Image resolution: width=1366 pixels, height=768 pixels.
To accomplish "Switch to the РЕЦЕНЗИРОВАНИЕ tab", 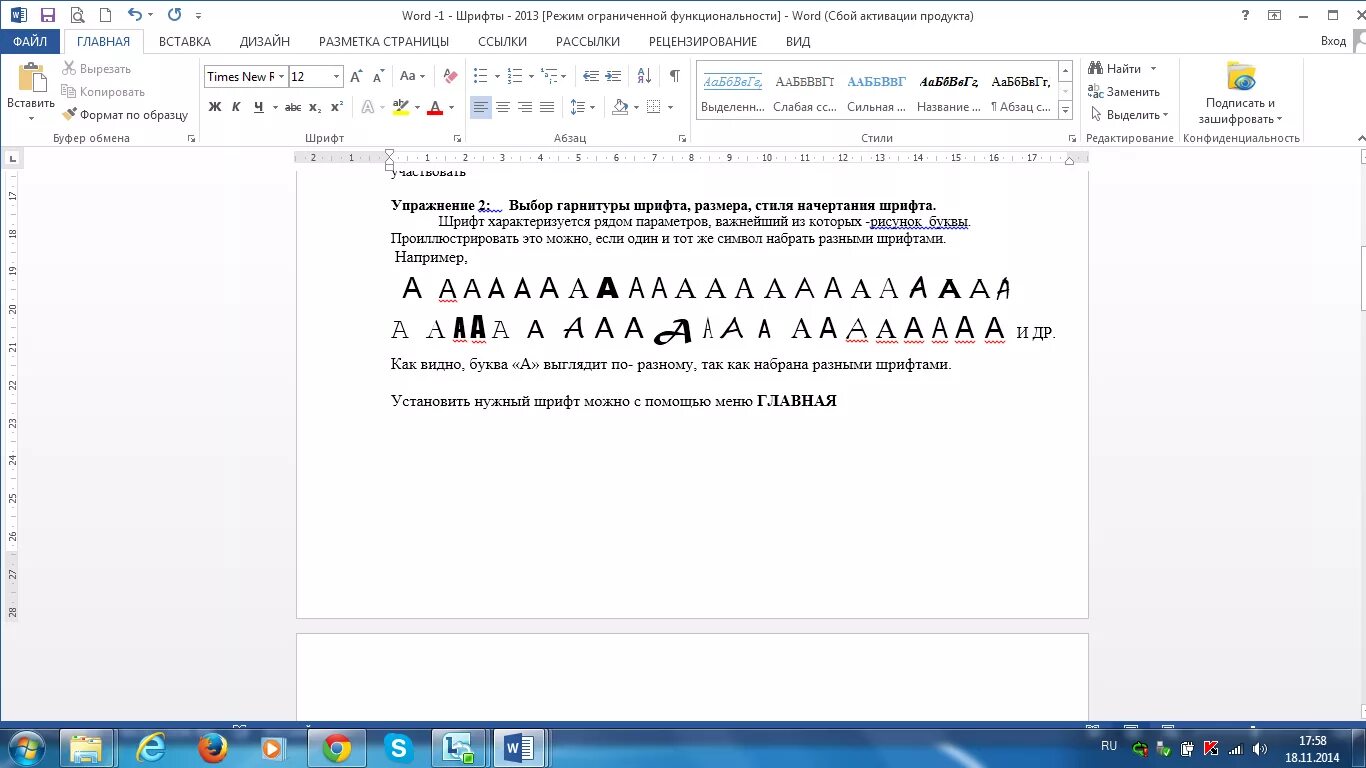I will [703, 41].
